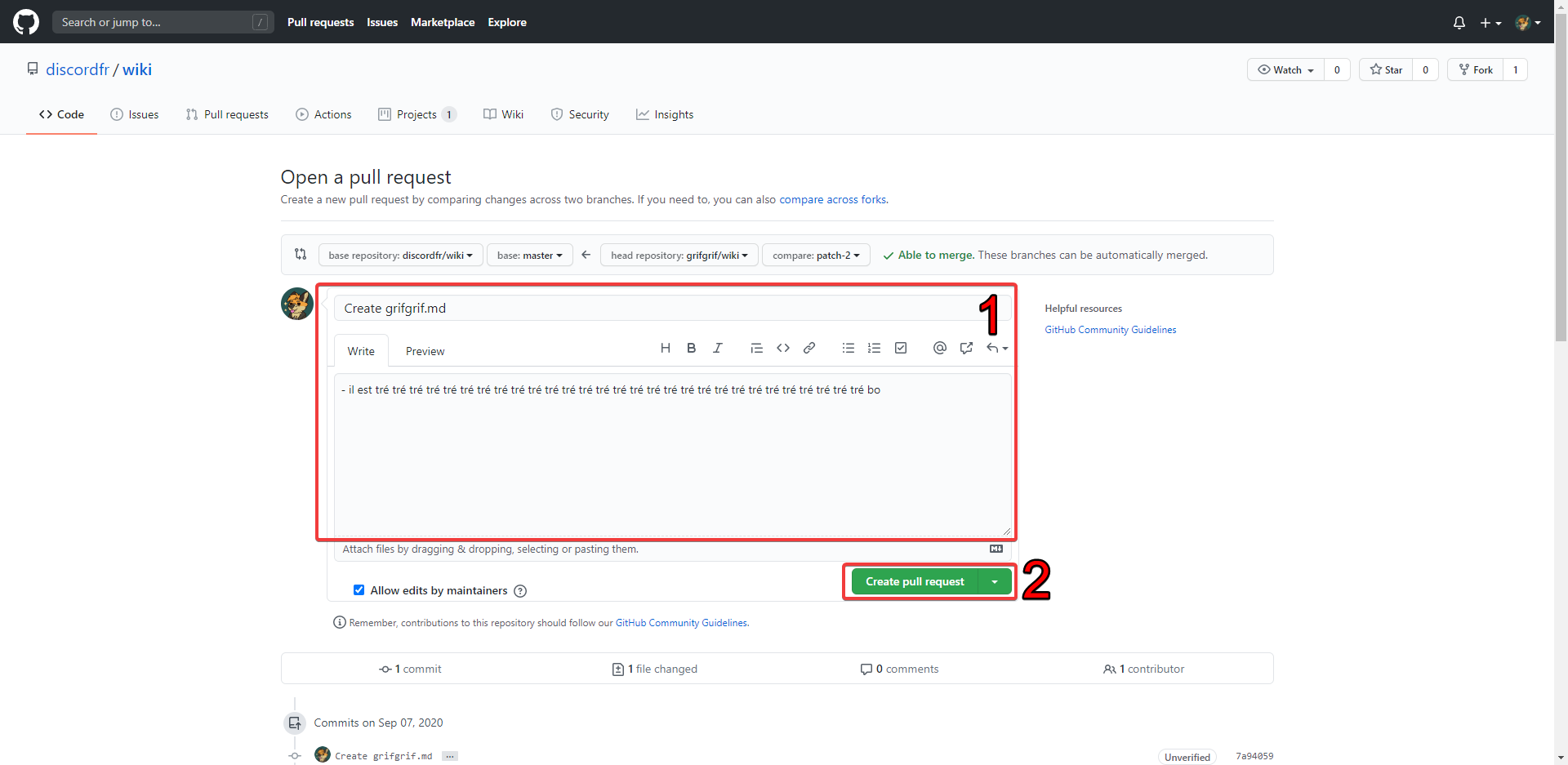Open the wiki repository link
This screenshot has height=765, width=1568.
137,69
